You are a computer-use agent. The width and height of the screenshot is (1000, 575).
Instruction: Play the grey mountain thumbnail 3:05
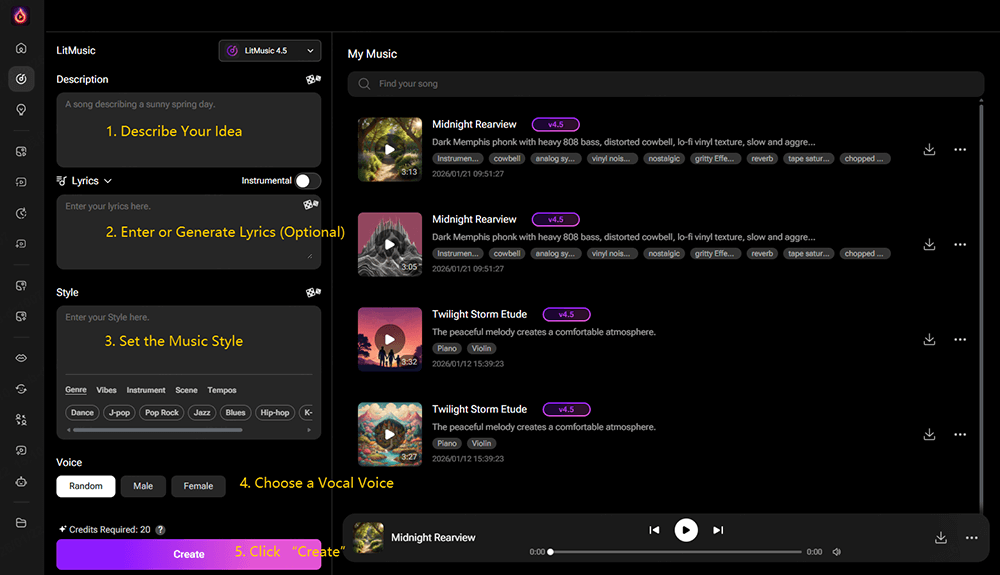click(x=390, y=244)
